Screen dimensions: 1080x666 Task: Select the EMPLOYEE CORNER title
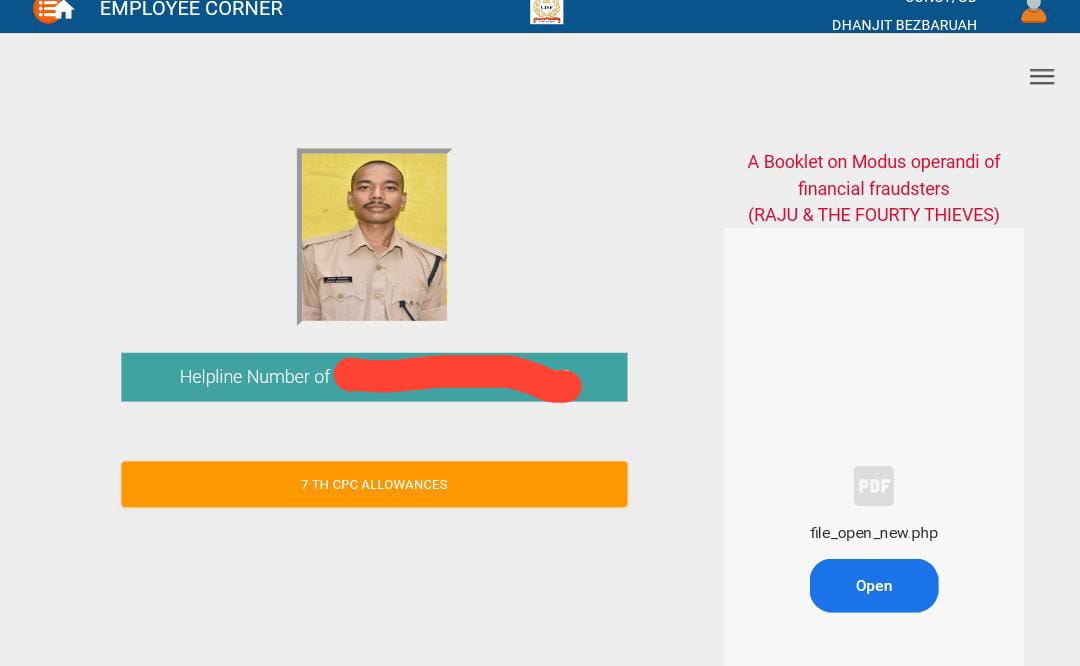191,10
